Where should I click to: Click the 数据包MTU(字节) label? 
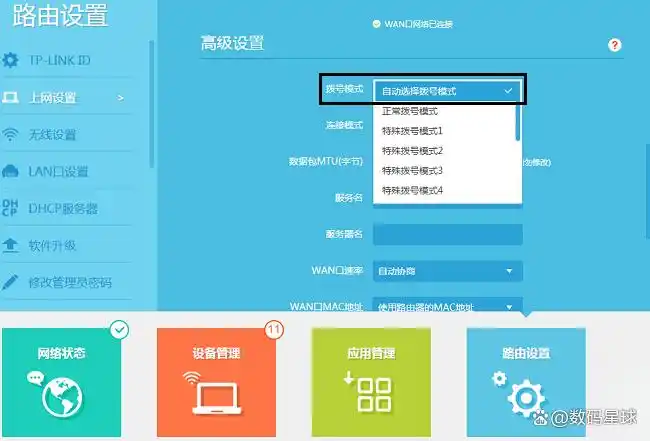(x=326, y=161)
